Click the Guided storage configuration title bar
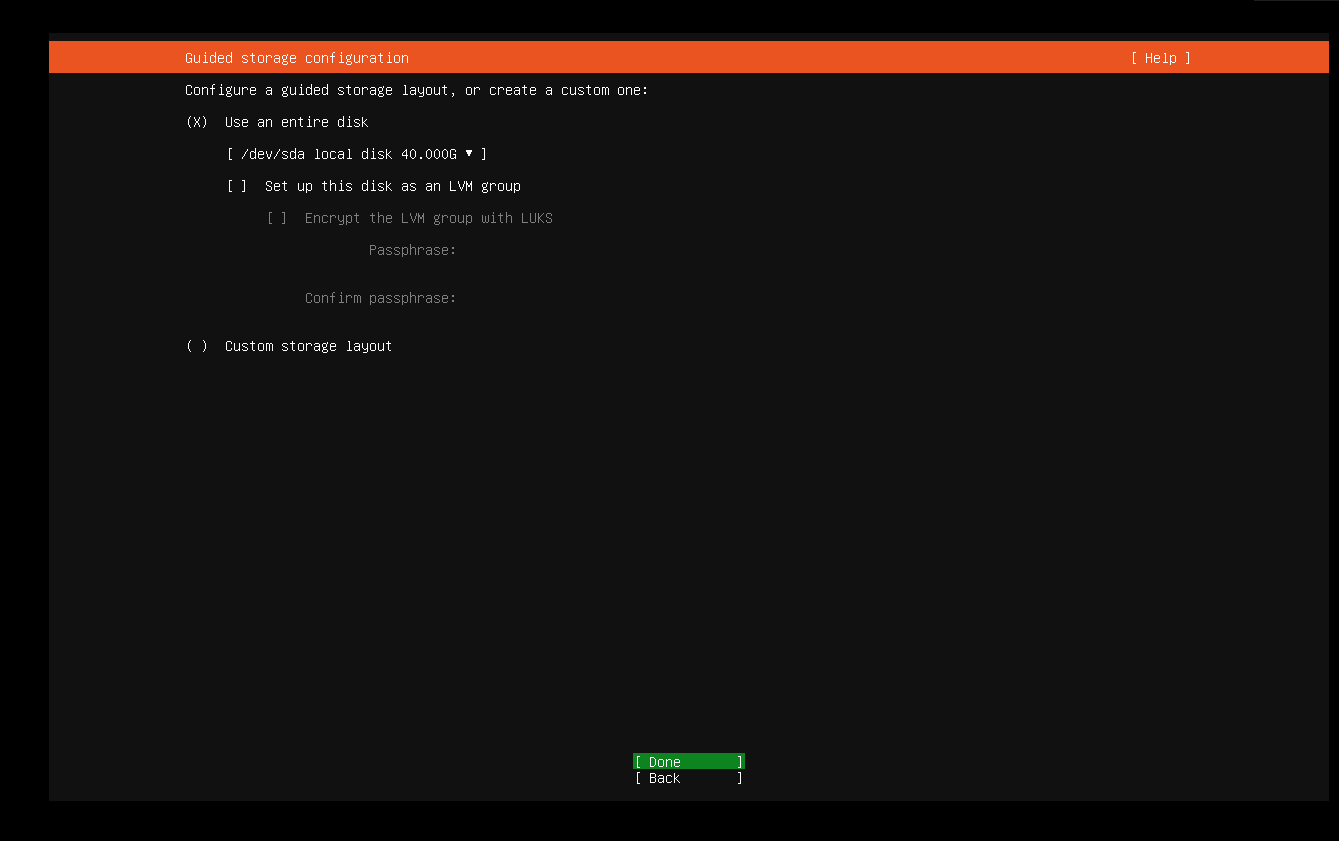Viewport: 1339px width, 841px height. [296, 57]
